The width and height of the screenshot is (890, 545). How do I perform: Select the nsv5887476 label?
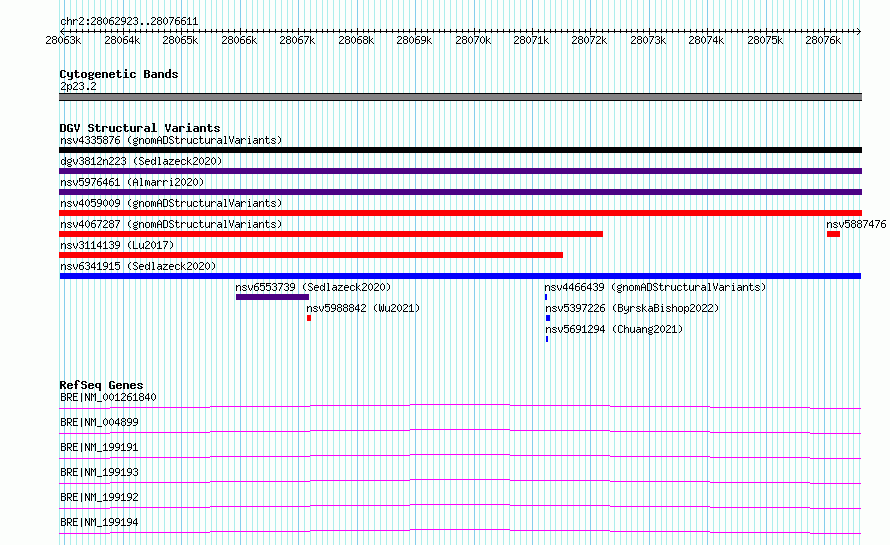pyautogui.click(x=856, y=224)
